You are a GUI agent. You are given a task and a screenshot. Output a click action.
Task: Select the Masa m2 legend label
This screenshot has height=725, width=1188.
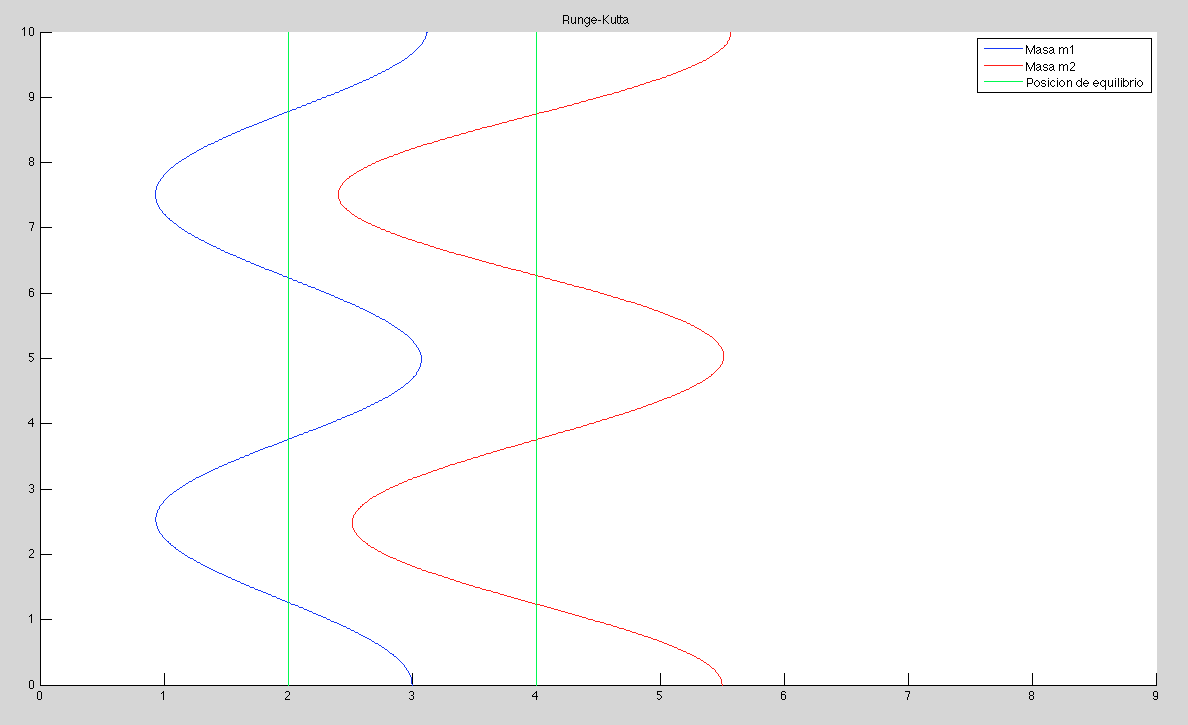coord(1049,66)
